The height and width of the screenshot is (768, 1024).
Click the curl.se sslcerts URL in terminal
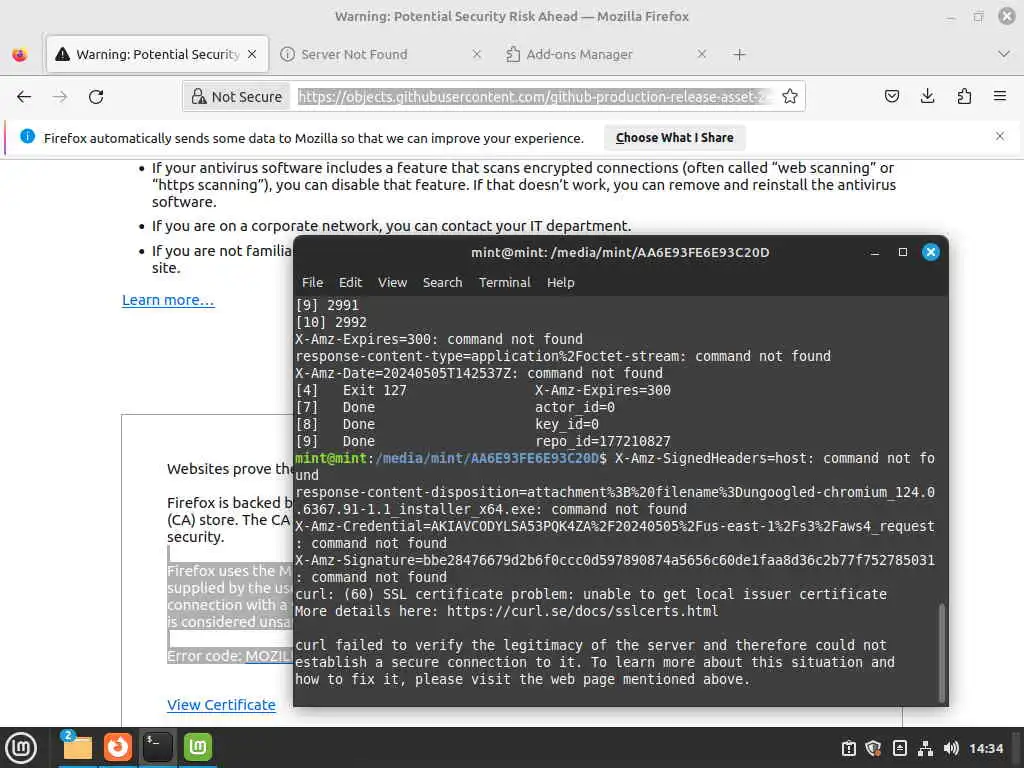coord(583,611)
